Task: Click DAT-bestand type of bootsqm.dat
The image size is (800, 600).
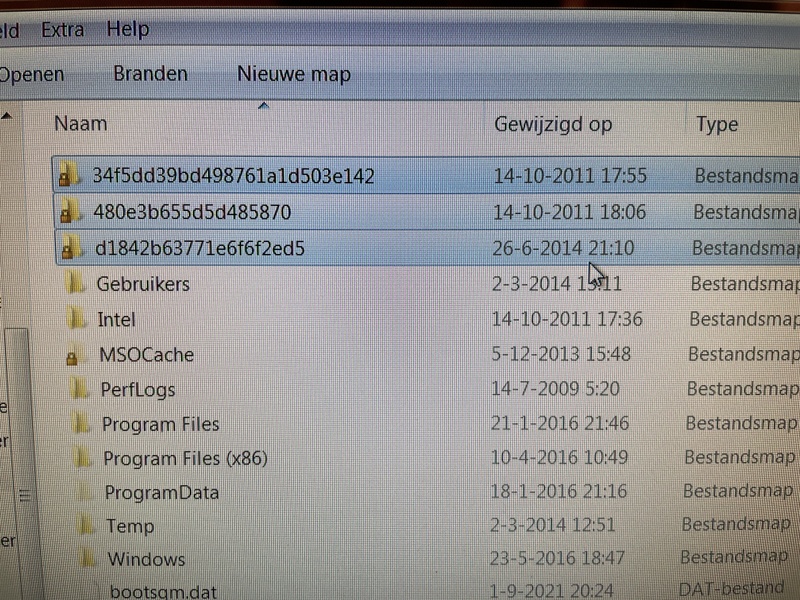Action: pyautogui.click(x=731, y=589)
